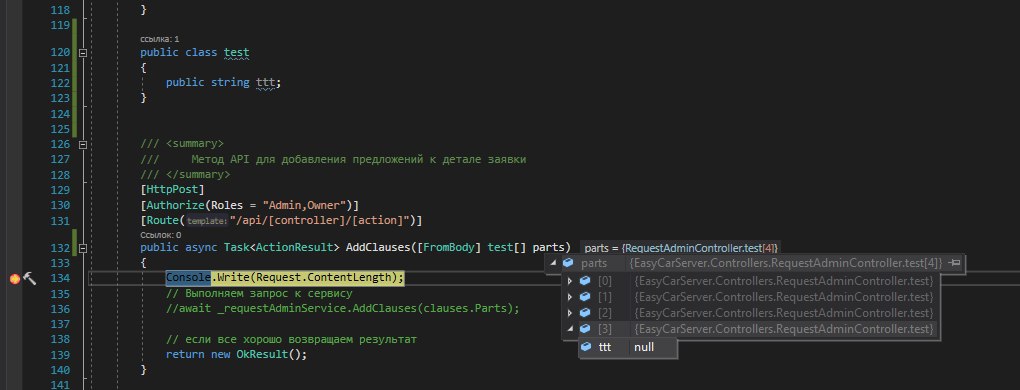Click the cube icon of element [2]

[585, 313]
